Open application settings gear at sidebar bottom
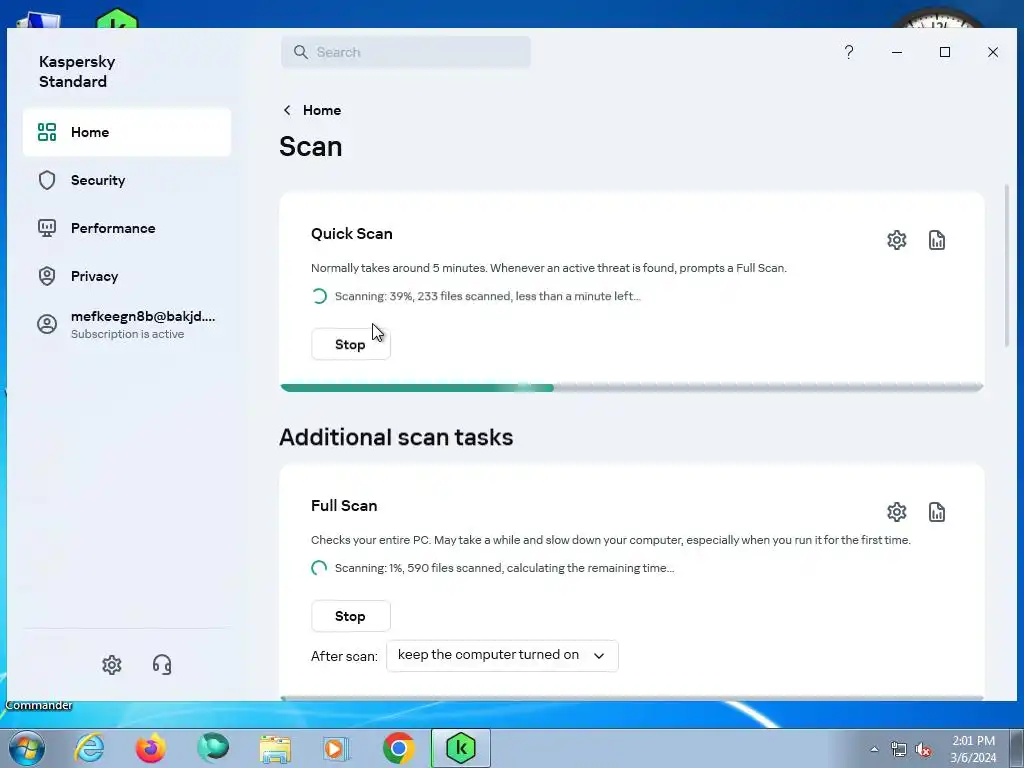This screenshot has height=768, width=1024. [112, 665]
